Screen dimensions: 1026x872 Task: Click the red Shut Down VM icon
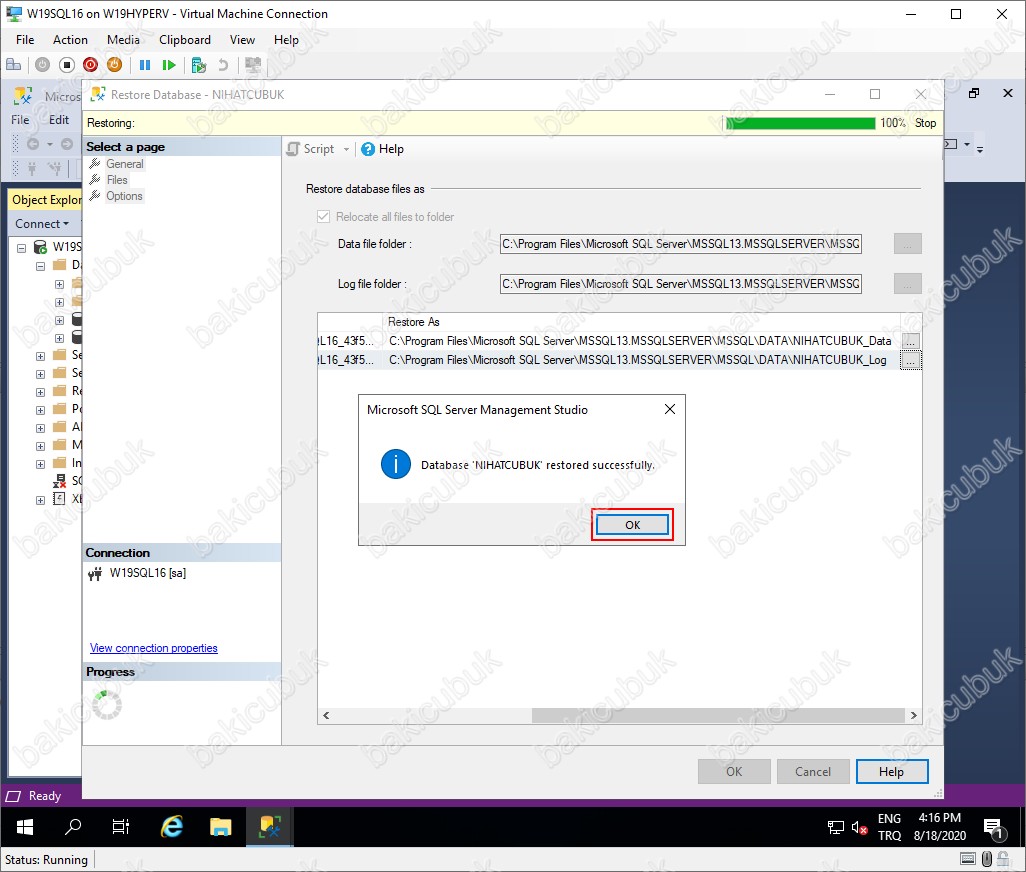pos(90,65)
